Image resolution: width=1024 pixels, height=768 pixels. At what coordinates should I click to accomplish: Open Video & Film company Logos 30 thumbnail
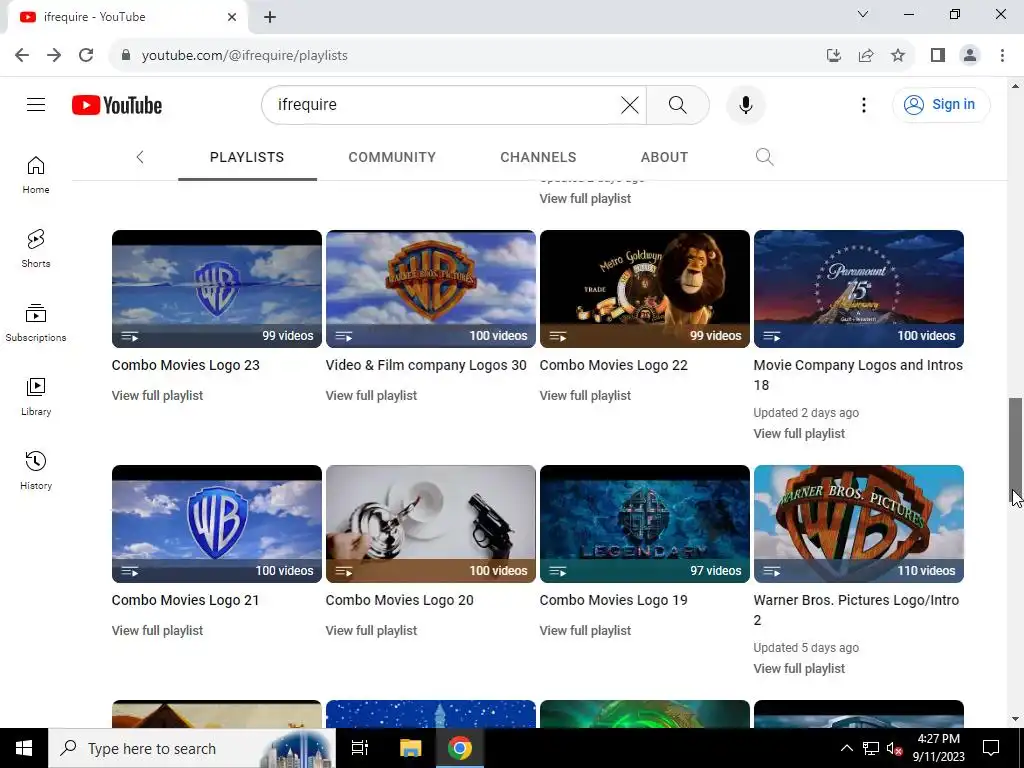pyautogui.click(x=431, y=289)
